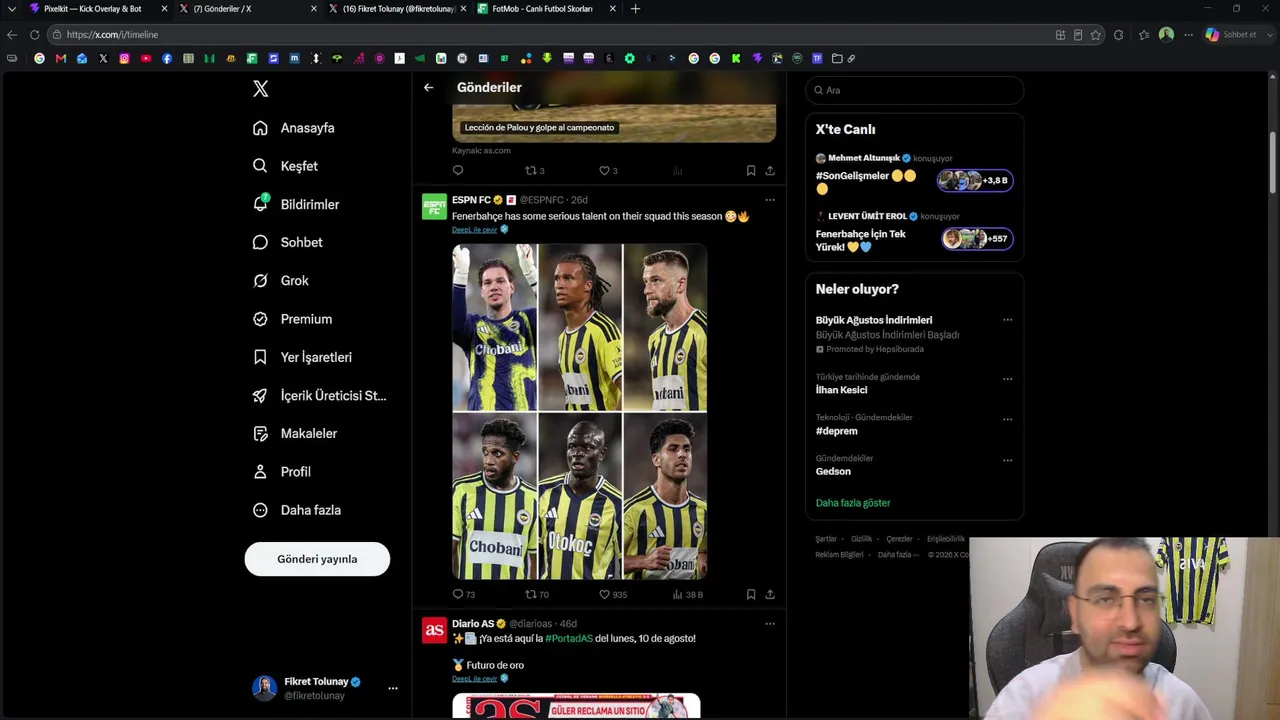The height and width of the screenshot is (720, 1280).
Task: Open Profil page
Action: tap(282, 472)
